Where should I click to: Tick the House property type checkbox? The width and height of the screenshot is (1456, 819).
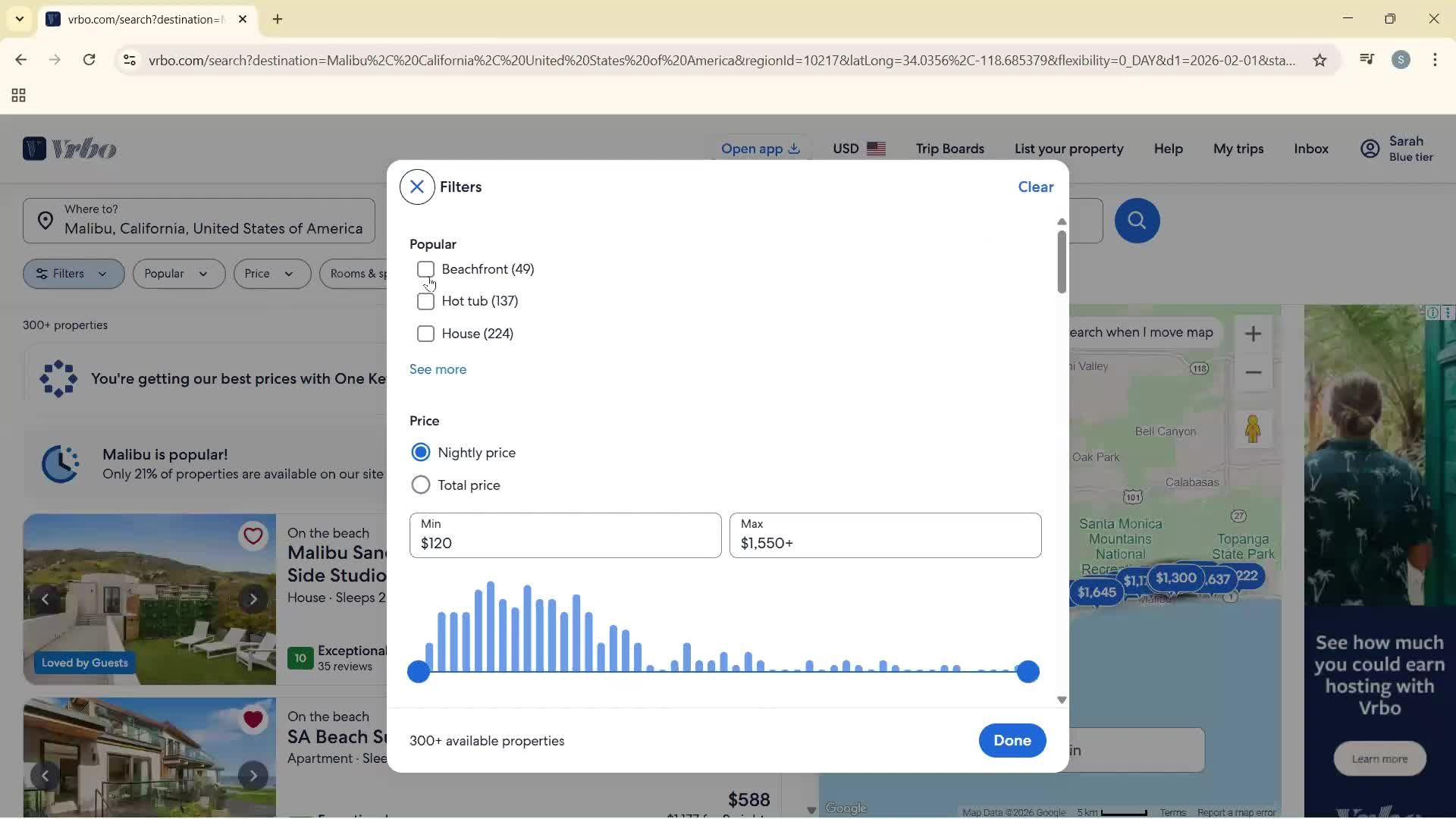425,334
